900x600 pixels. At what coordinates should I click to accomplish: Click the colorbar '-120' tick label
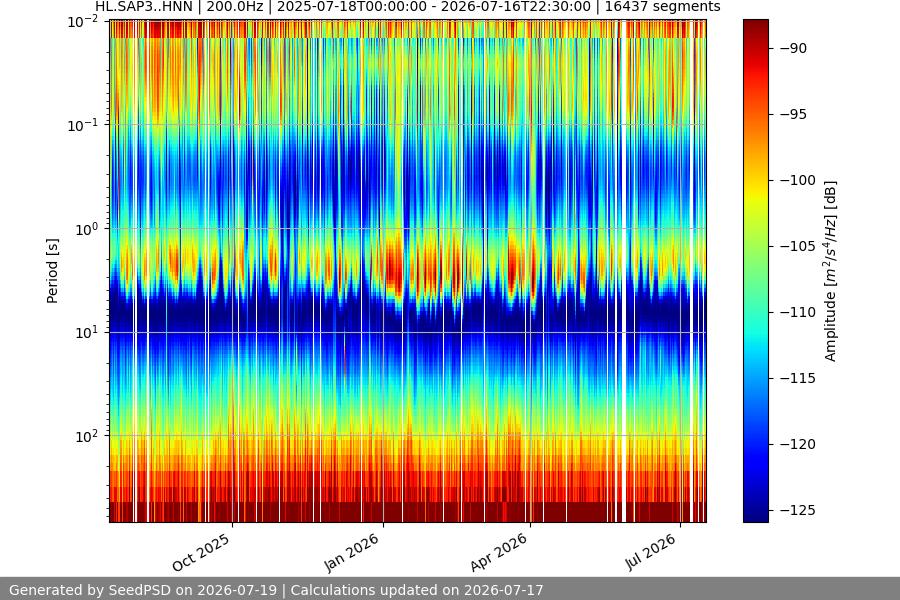tap(798, 444)
